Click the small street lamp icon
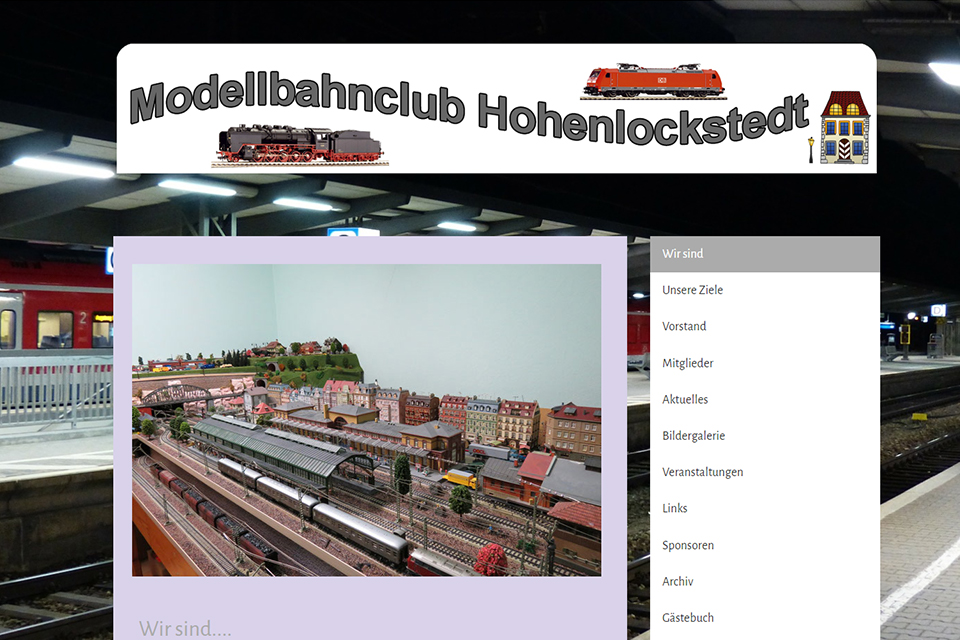 point(810,150)
